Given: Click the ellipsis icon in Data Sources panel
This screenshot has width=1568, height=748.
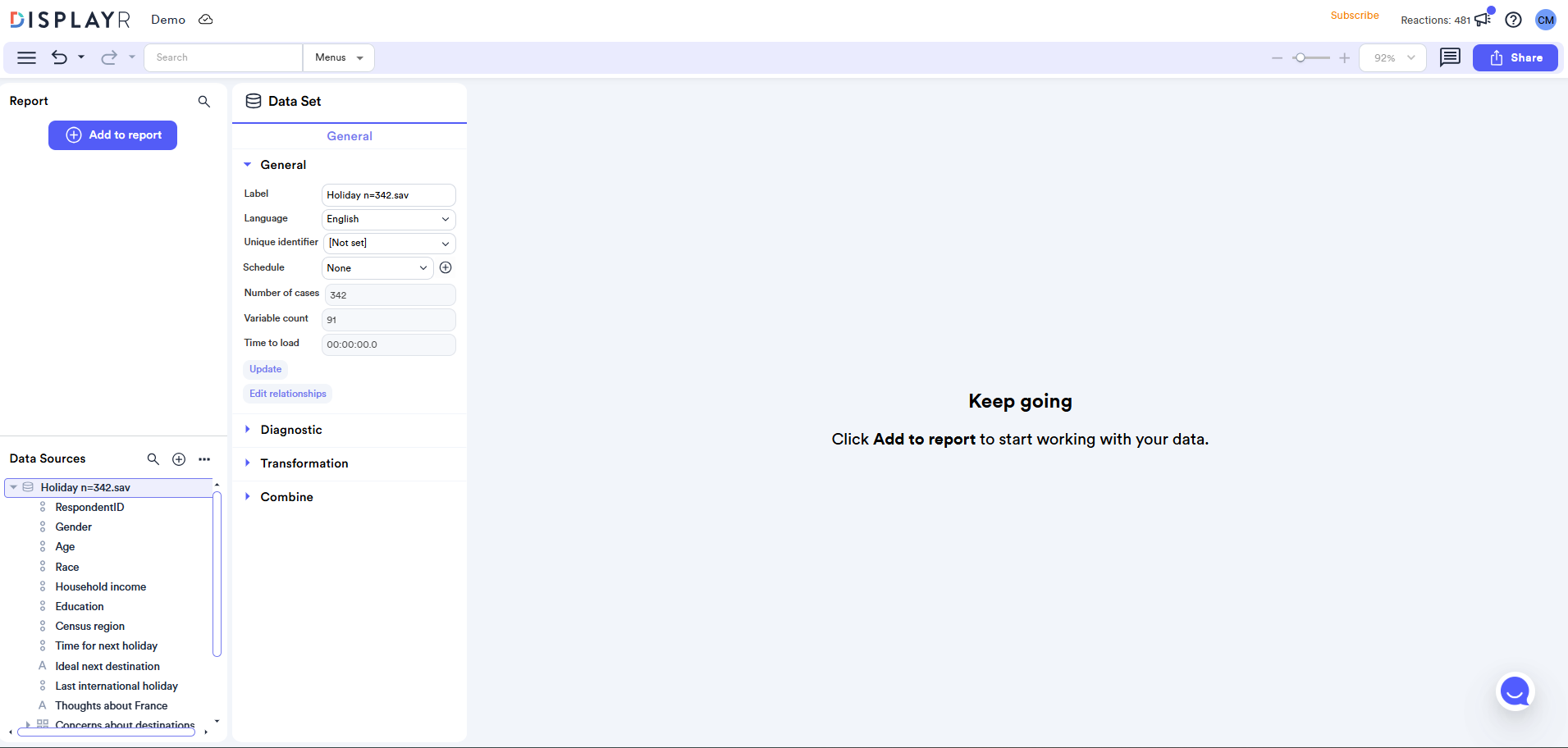Looking at the screenshot, I should [x=204, y=459].
